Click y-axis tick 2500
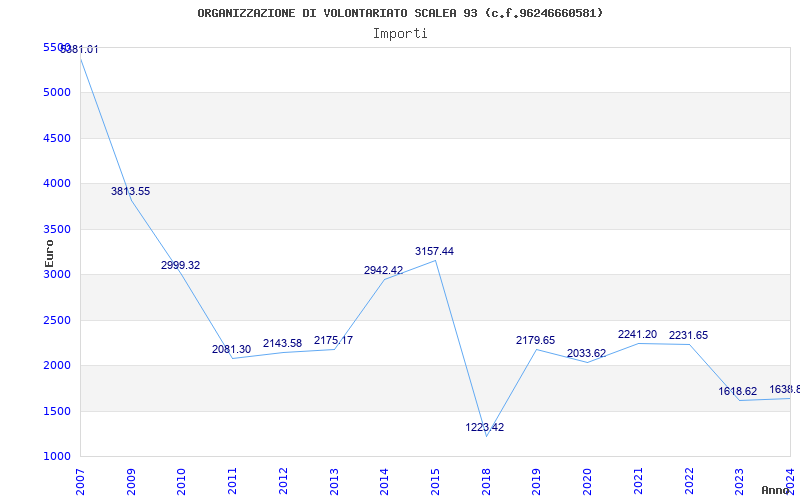Screen dimensions: 800x500 57,320
